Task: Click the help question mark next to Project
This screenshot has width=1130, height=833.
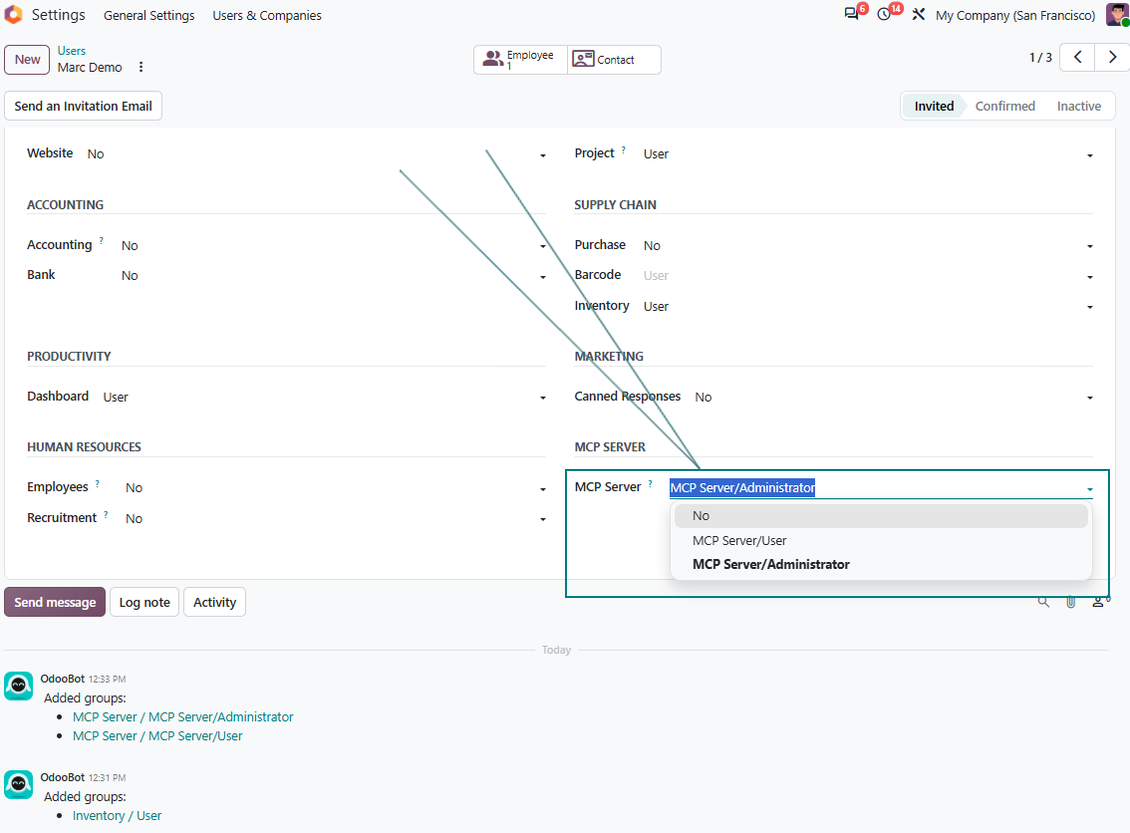Action: [623, 150]
